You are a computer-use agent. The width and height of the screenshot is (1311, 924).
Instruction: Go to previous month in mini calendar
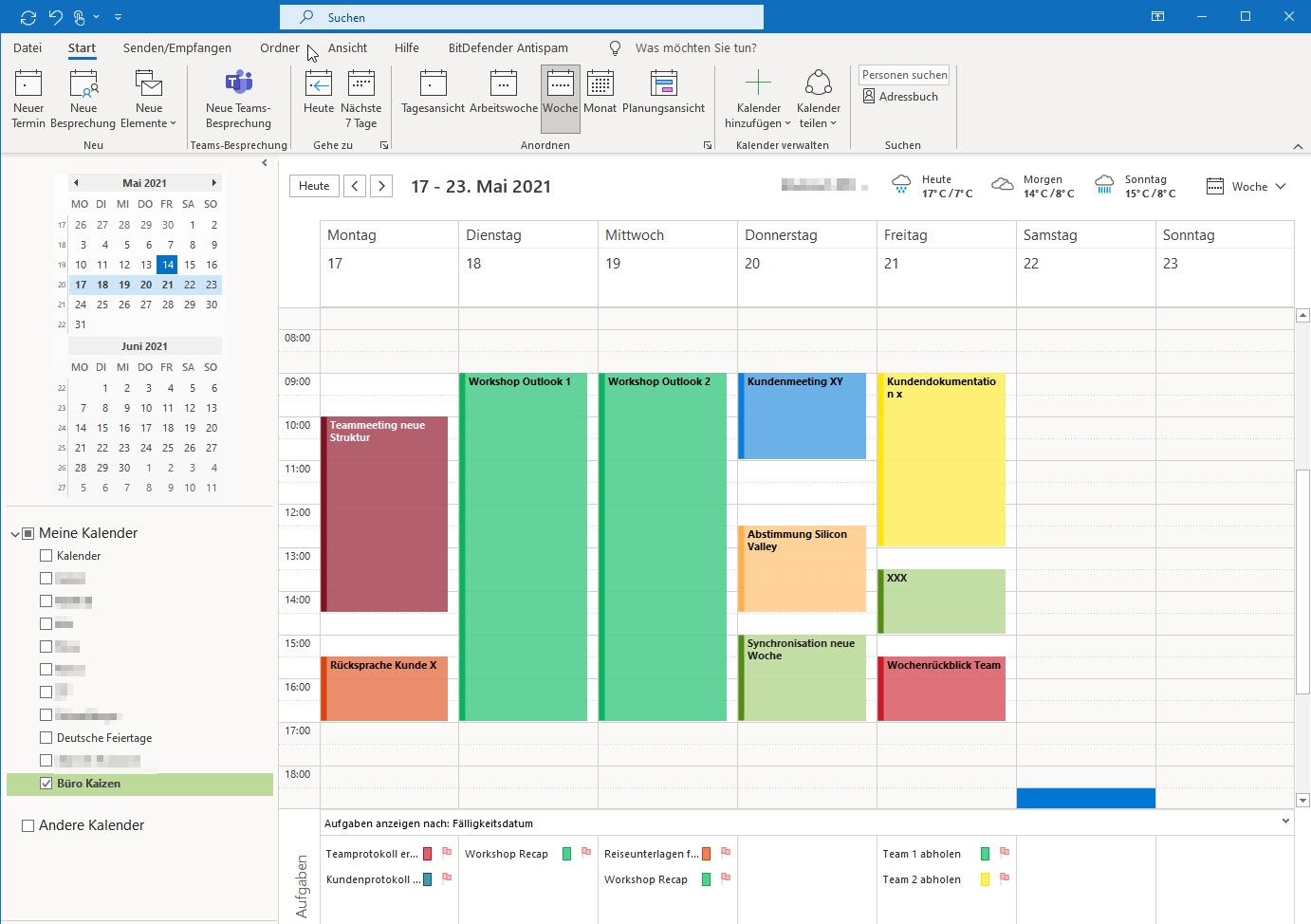point(76,183)
